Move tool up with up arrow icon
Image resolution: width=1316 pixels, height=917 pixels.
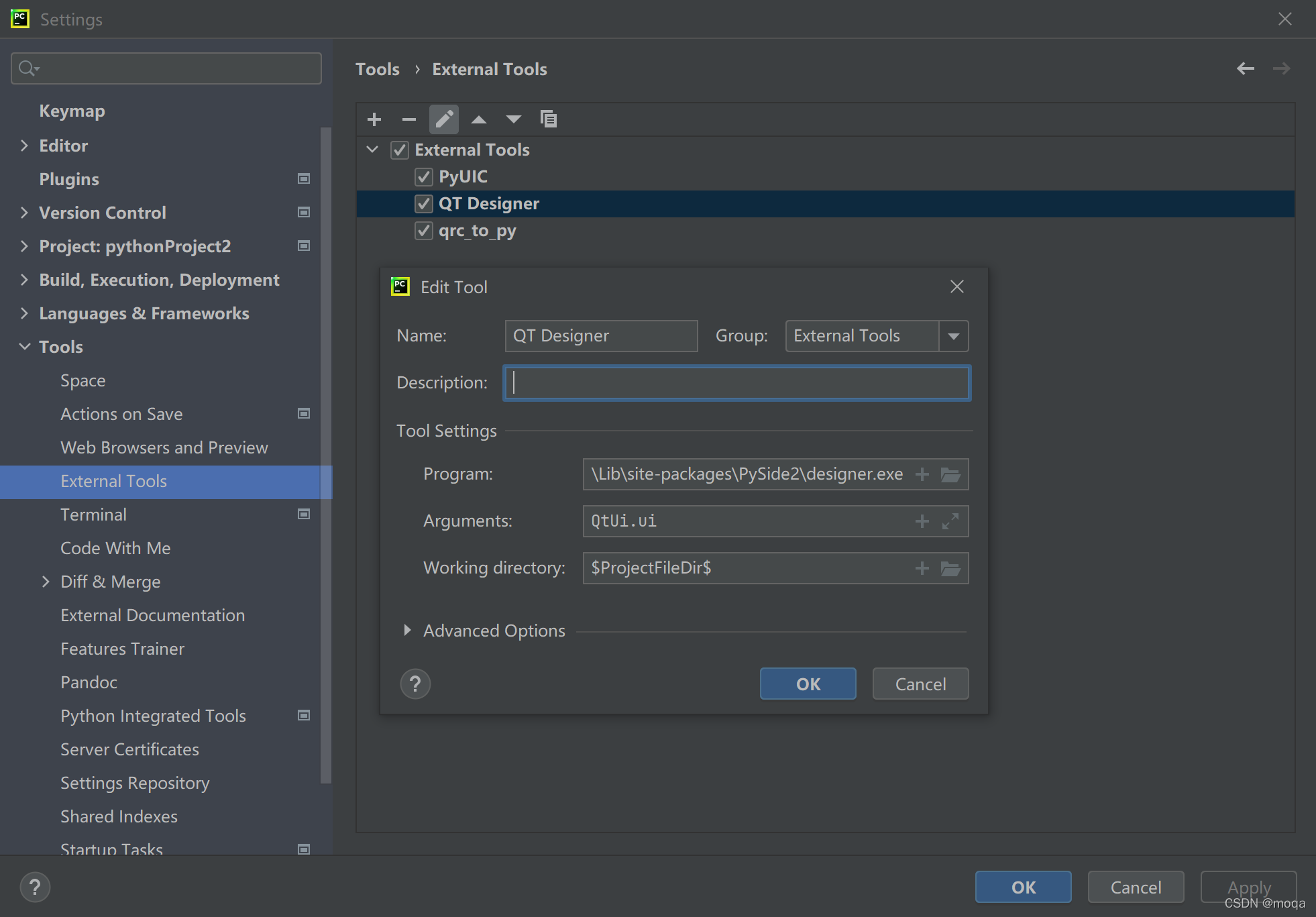[479, 119]
